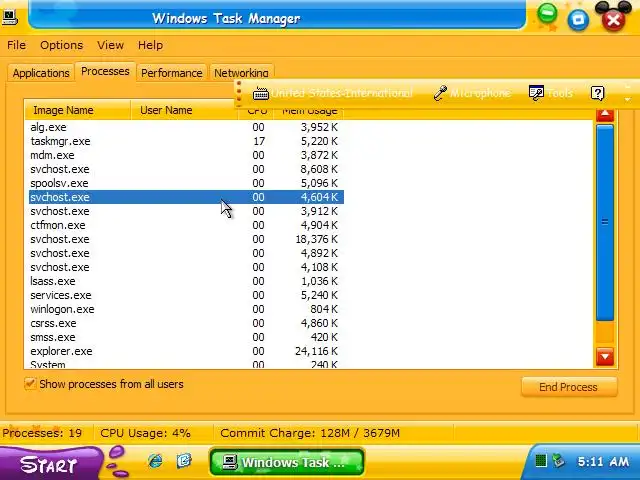Click green CPU meter tray icon
This screenshot has width=640, height=480.
(x=541, y=461)
